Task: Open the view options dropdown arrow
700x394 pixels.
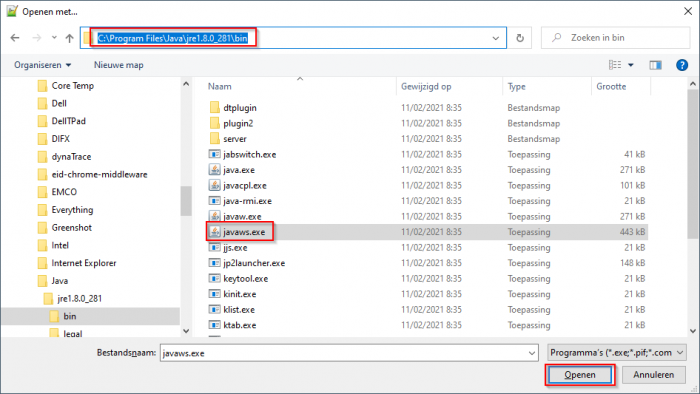Action: (631, 65)
